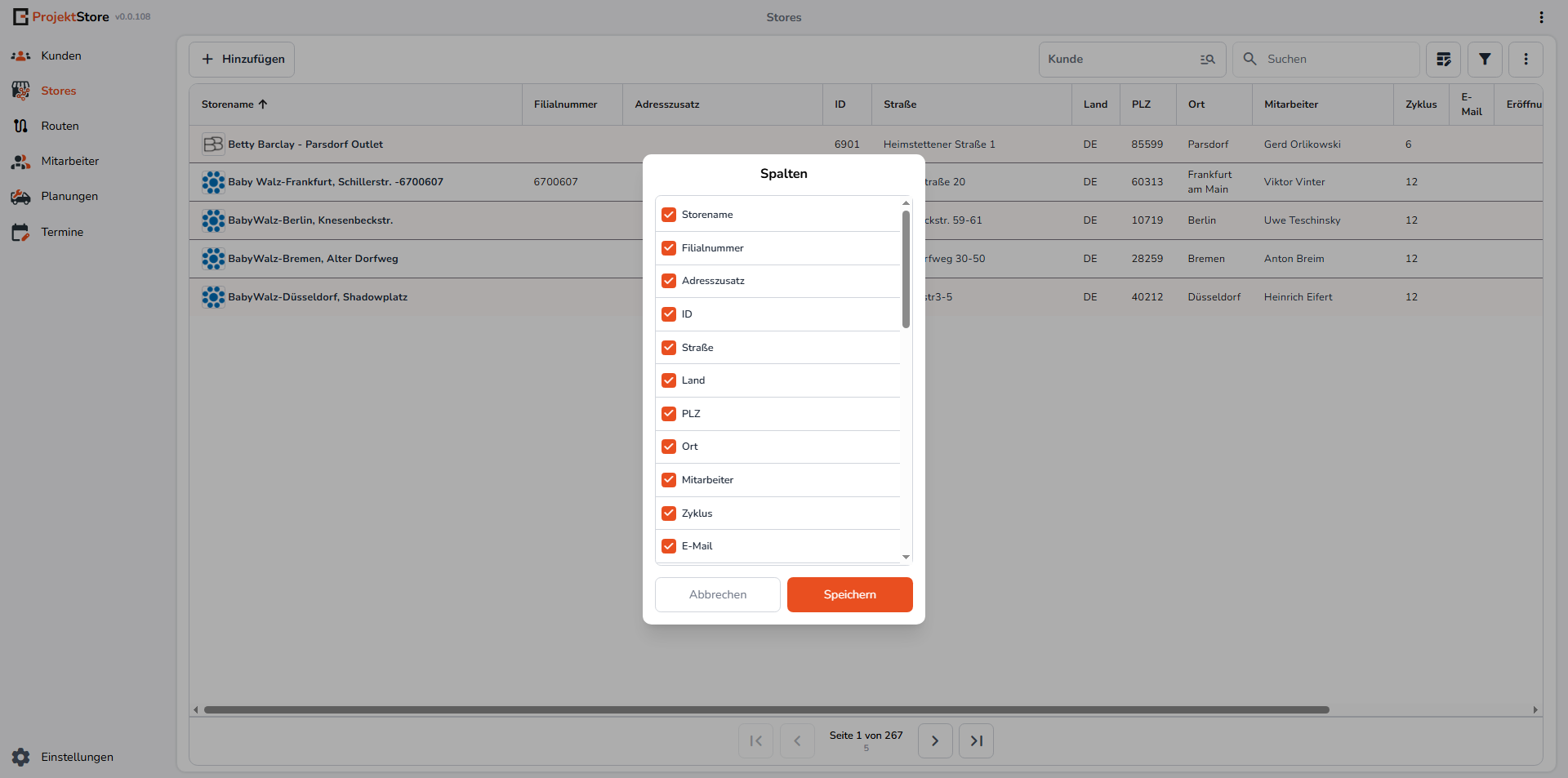Screen dimensions: 1568x778
Task: Click the Betty Barclay store logo thumbnail
Action: coord(213,144)
